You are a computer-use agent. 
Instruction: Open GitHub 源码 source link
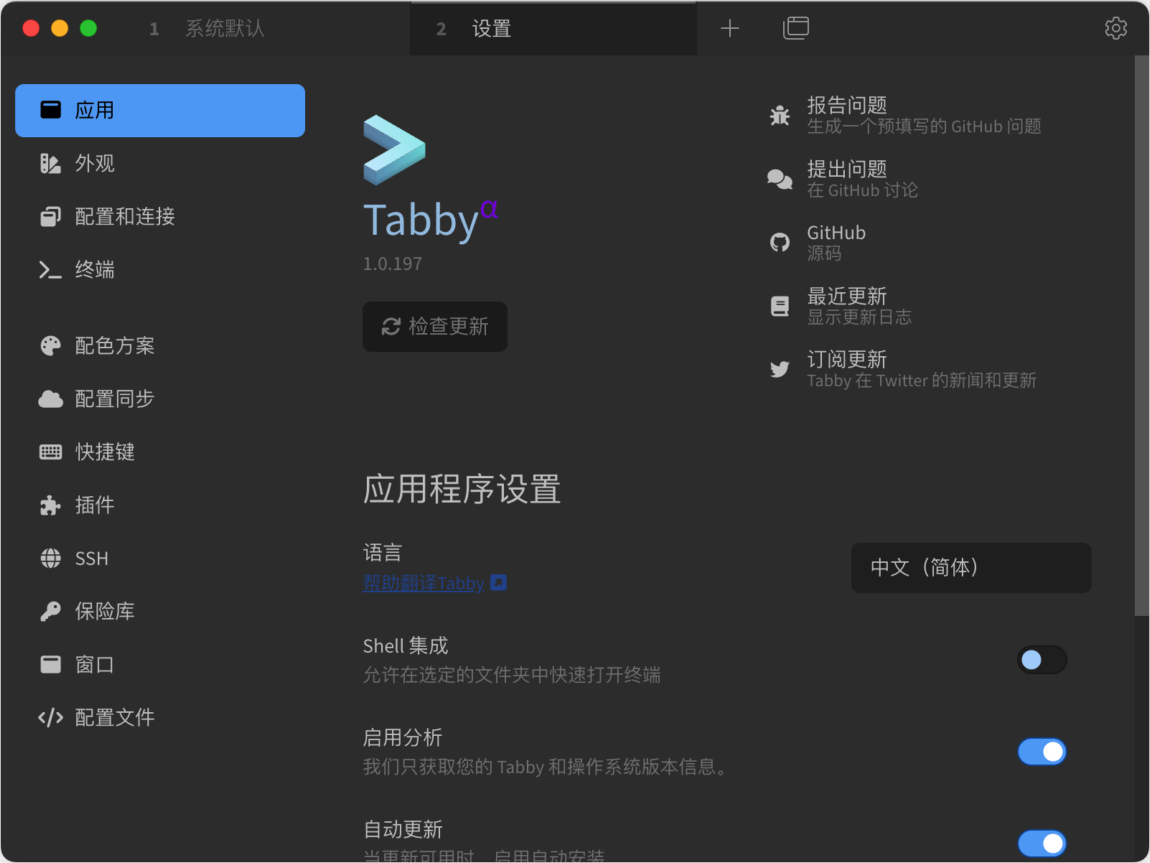pos(818,243)
